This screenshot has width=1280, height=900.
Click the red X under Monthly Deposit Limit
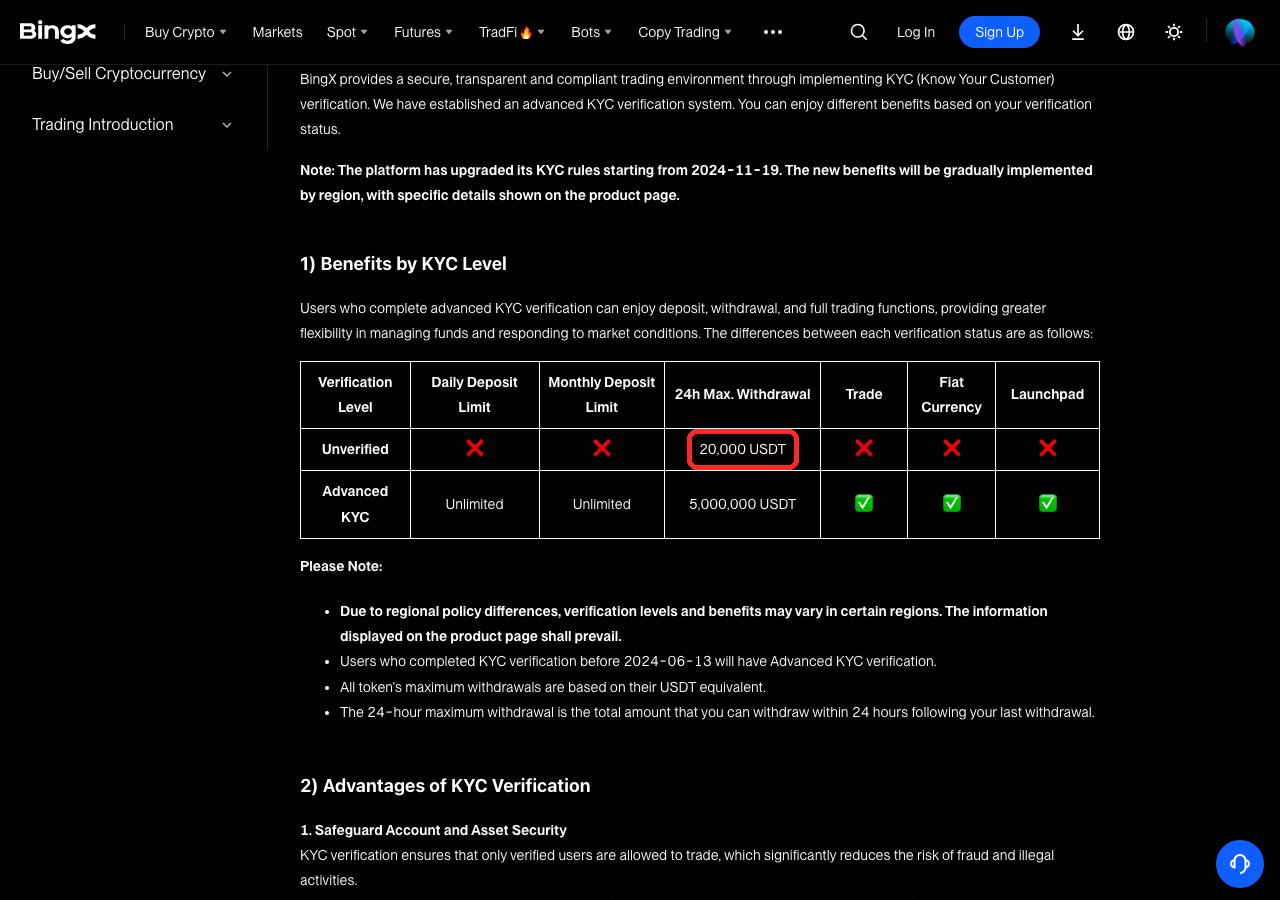pos(602,448)
